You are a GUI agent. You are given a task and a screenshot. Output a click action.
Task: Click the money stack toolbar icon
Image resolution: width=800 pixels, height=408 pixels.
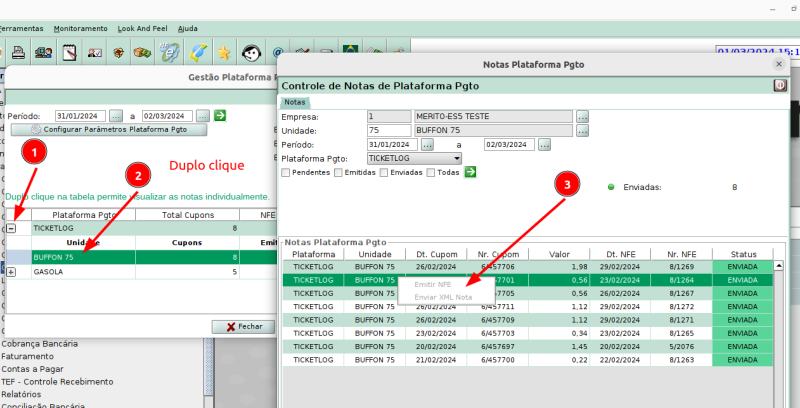145,51
